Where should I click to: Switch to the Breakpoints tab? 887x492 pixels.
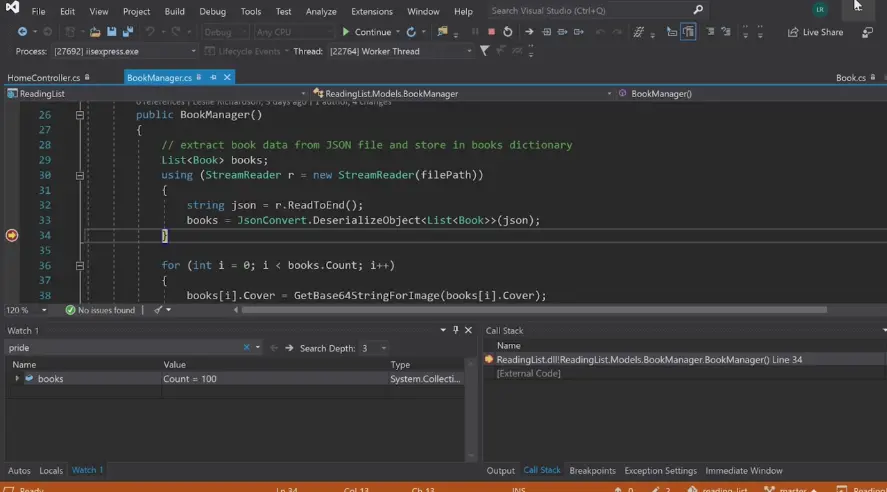(592, 471)
